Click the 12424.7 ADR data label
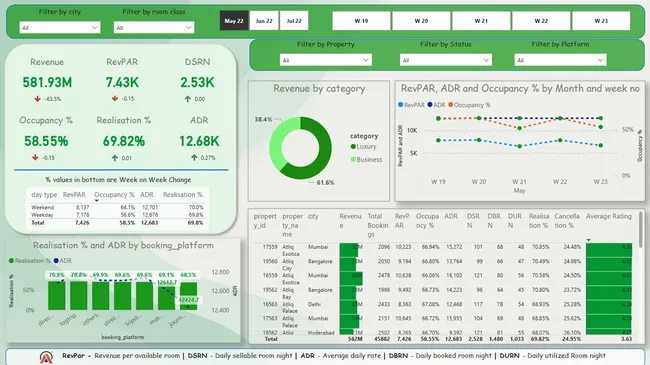Viewport: 650px width, 365px height. tap(189, 299)
